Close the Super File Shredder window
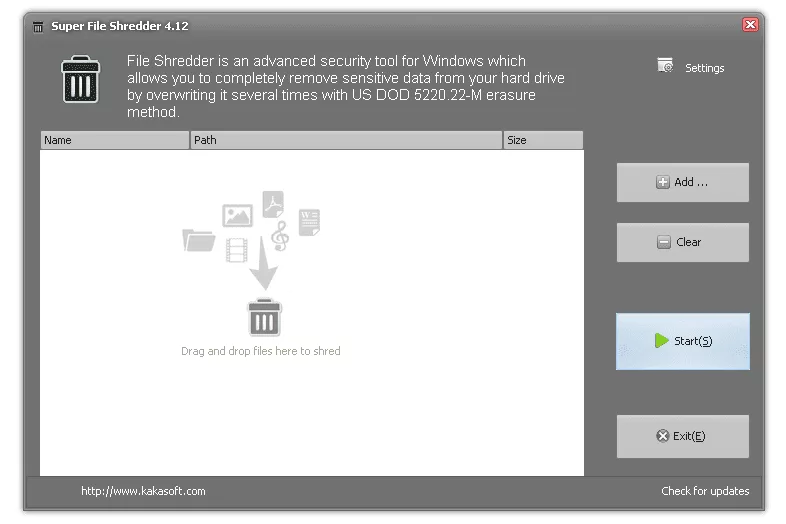The width and height of the screenshot is (786, 524). pos(749,25)
